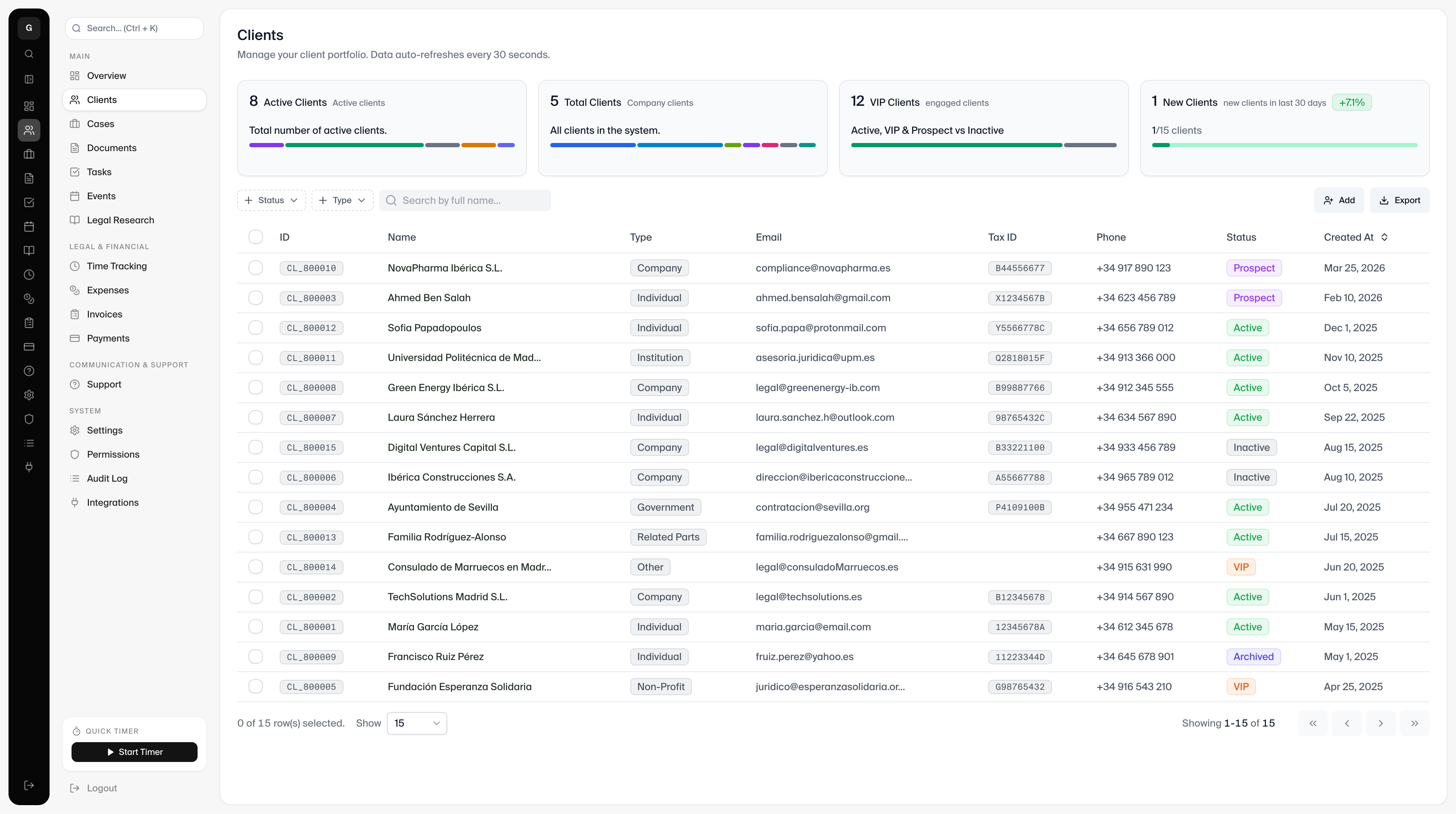Open Invoices in the sidebar
1456x814 pixels.
tap(135, 314)
